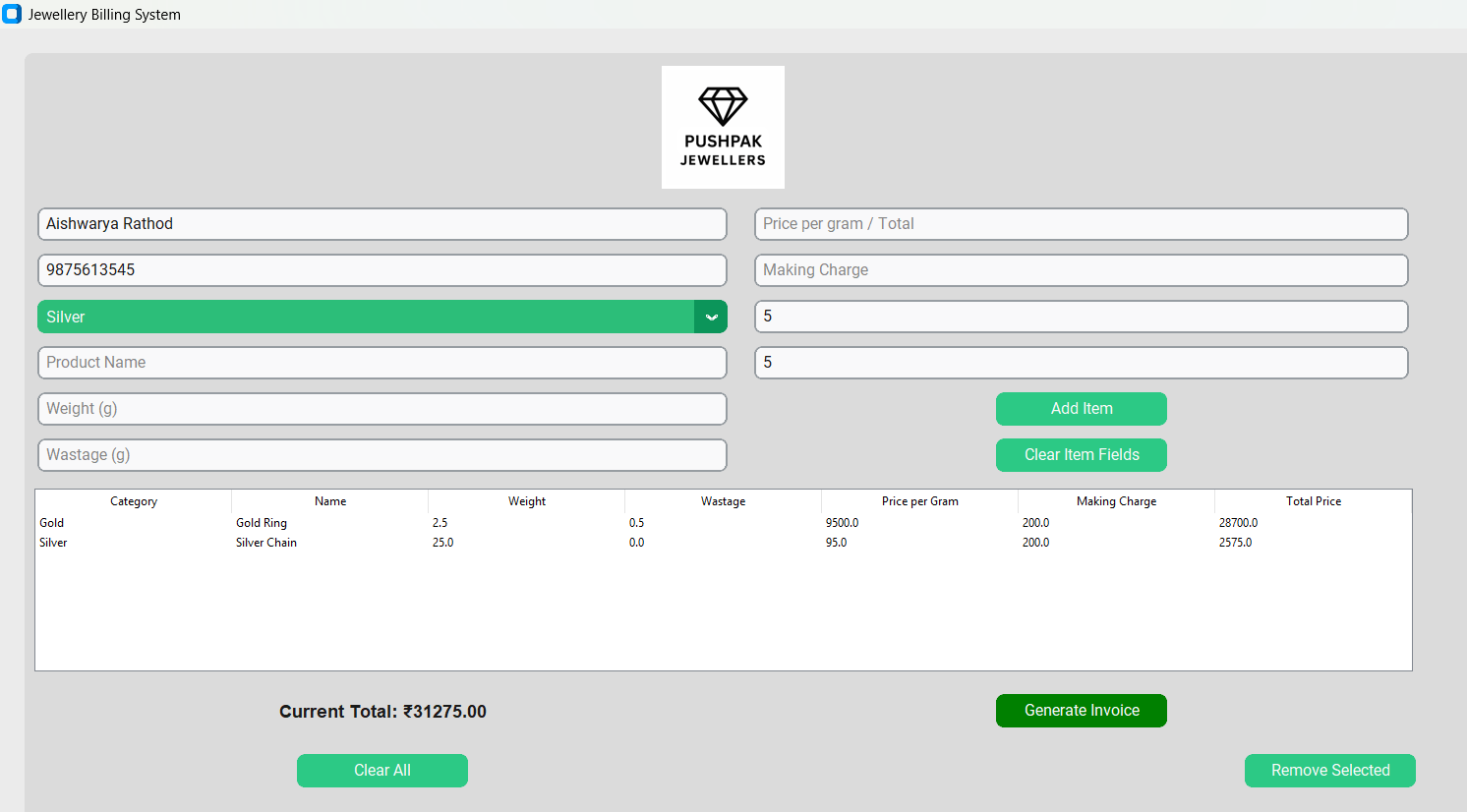Click the chevron arrow on the category selector
1467x812 pixels.
pos(711,317)
